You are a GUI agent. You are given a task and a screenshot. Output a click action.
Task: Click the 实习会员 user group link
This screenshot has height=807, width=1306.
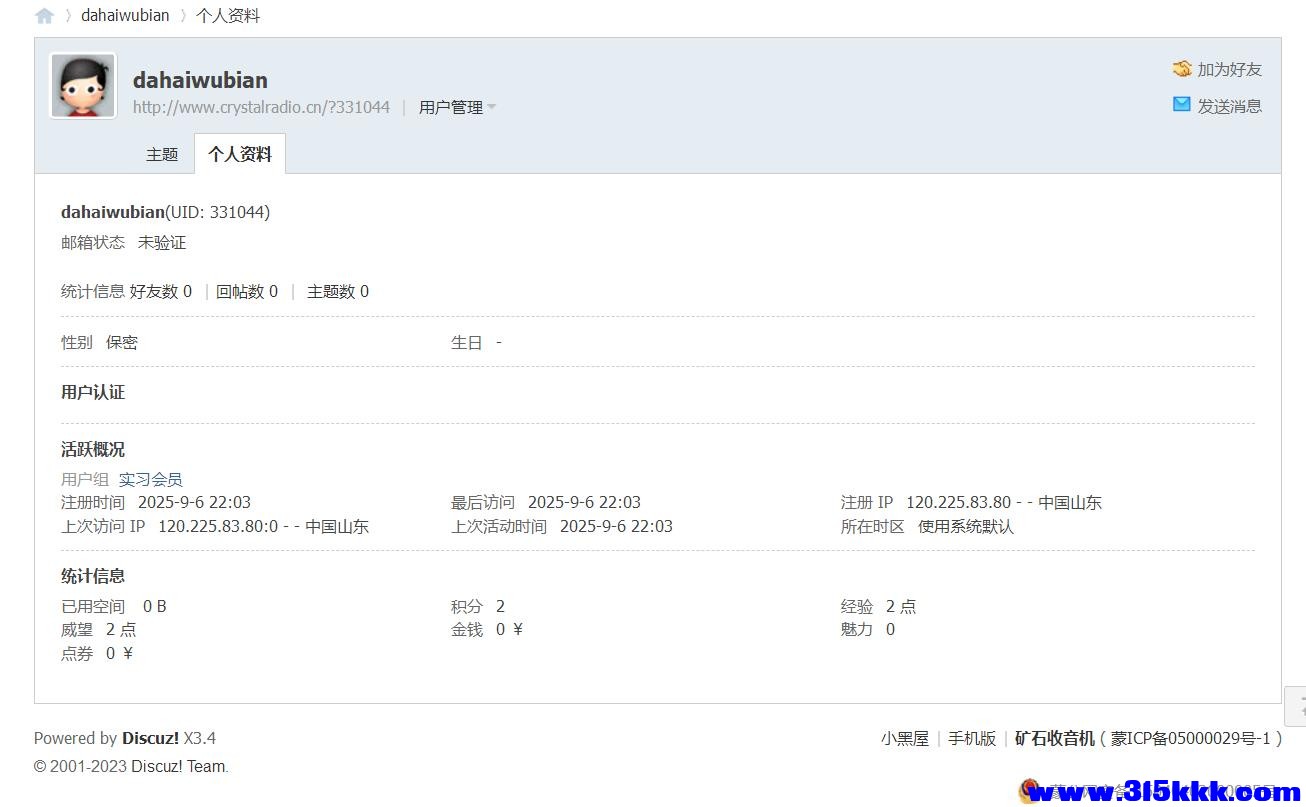click(150, 479)
